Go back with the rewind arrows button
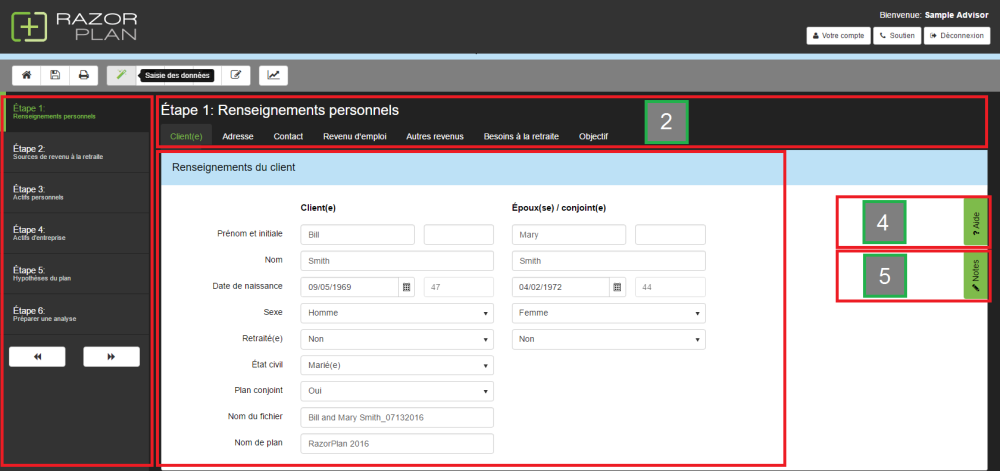The image size is (1000, 471). coord(38,357)
